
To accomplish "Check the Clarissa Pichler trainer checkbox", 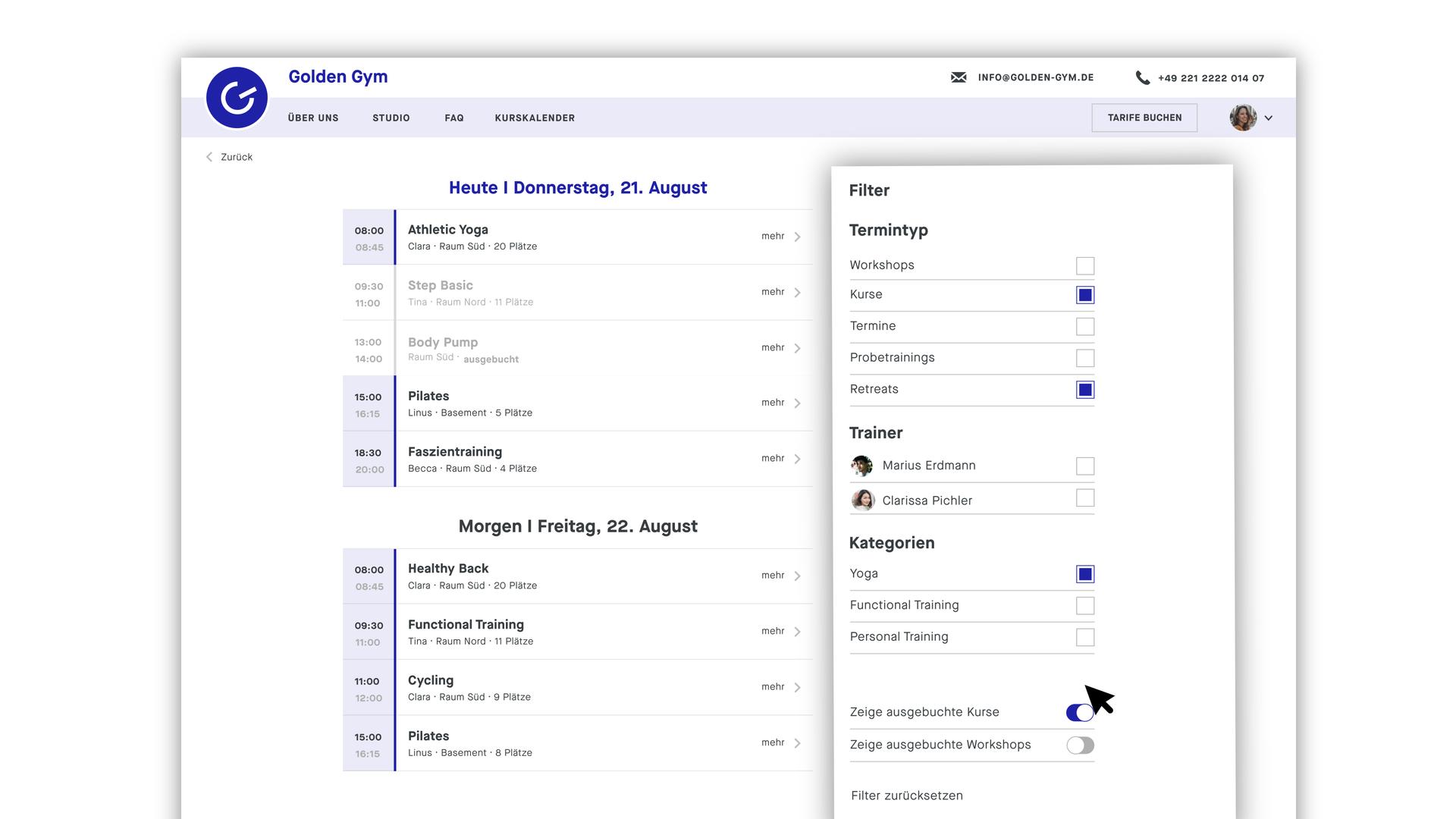I will point(1085,497).
